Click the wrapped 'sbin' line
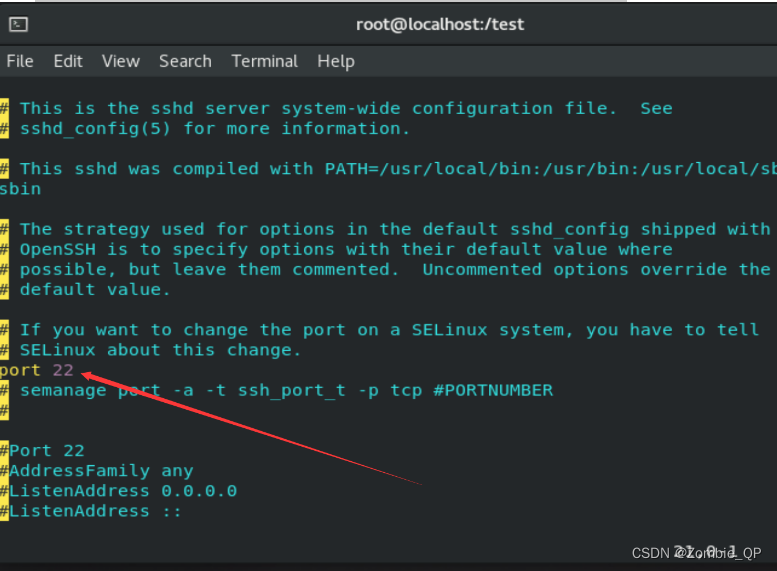This screenshot has height=571, width=777. [20, 189]
